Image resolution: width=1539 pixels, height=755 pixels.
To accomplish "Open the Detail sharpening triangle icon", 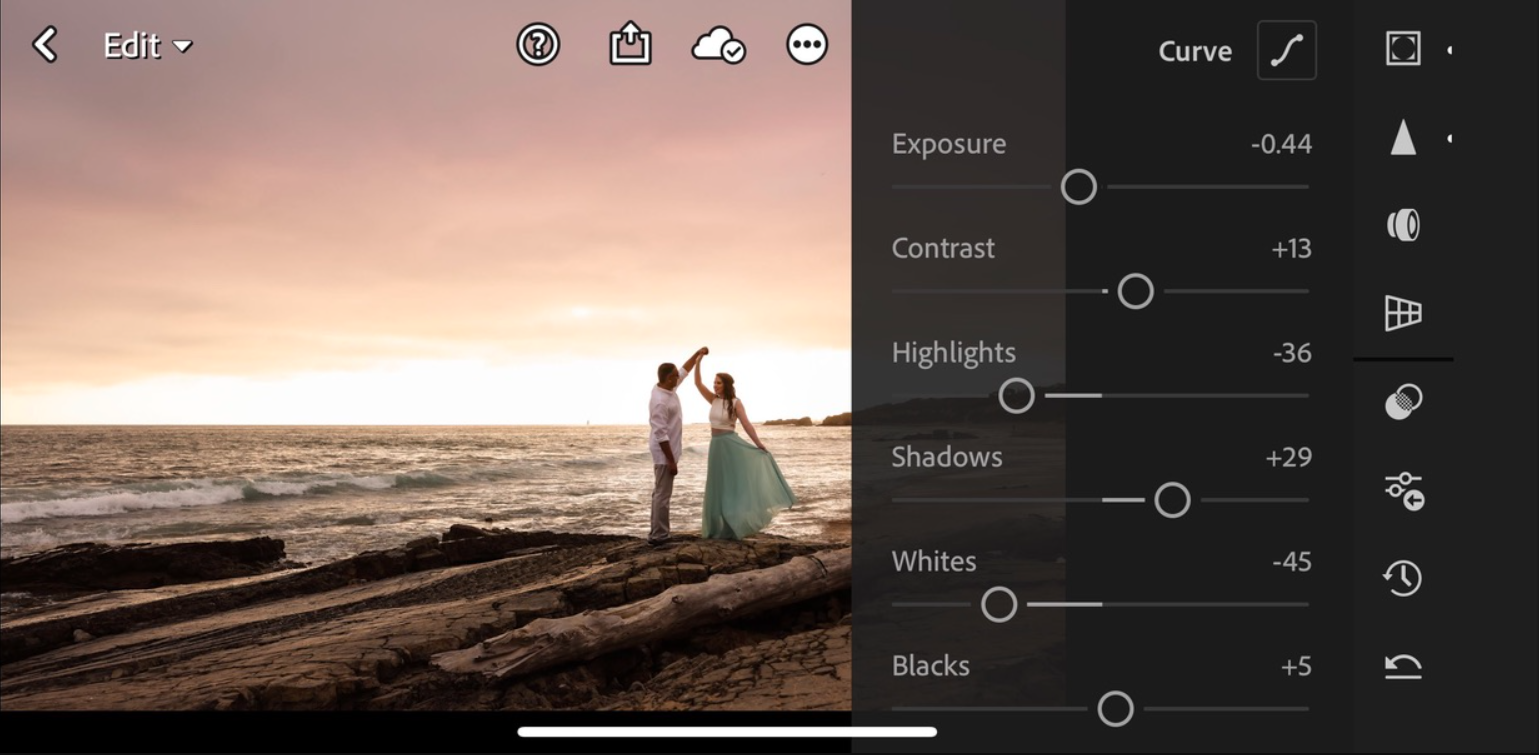I will [x=1403, y=138].
